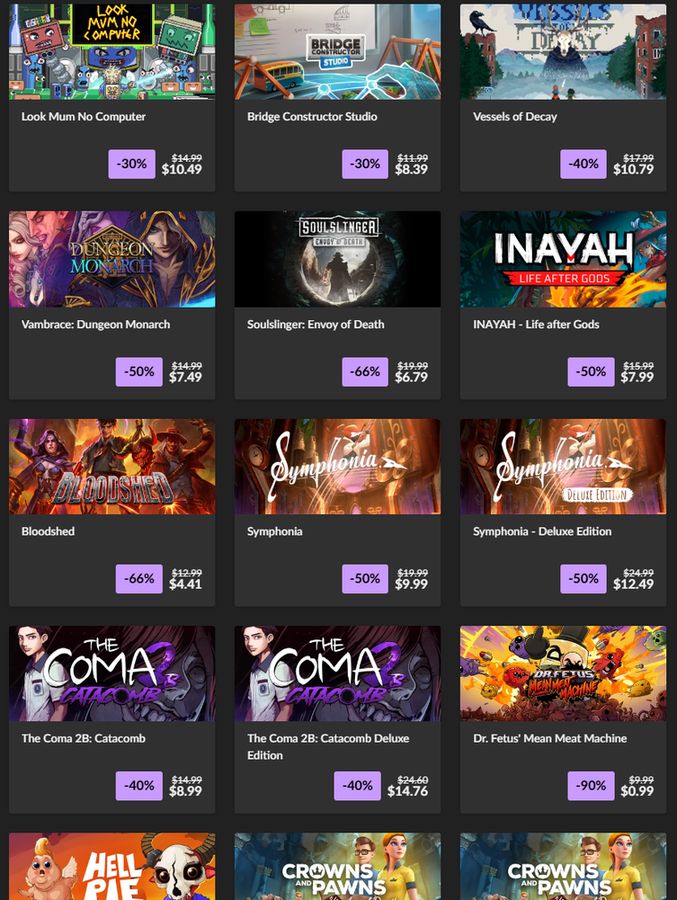
Task: Click the middle Crowns and Pawns thumbnail
Action: coord(338,867)
